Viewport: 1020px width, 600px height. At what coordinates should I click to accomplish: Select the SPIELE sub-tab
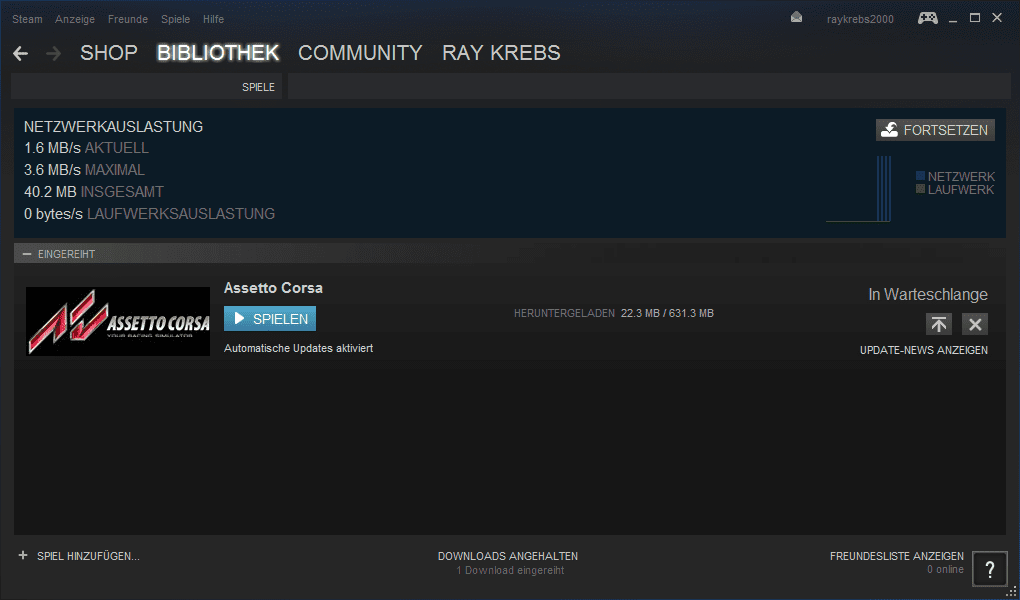tap(258, 87)
